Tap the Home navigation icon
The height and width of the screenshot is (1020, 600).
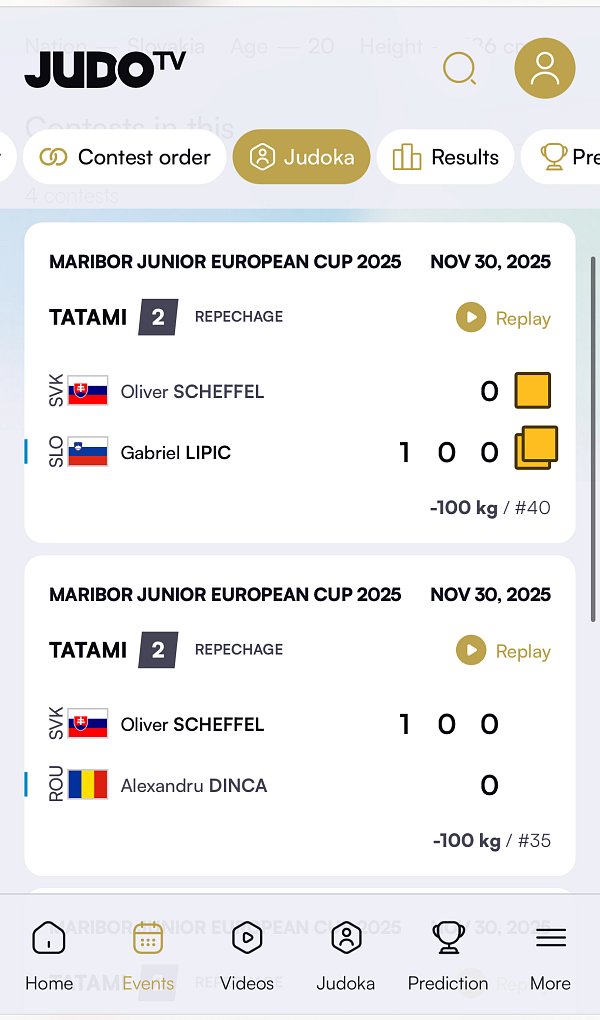click(49, 955)
